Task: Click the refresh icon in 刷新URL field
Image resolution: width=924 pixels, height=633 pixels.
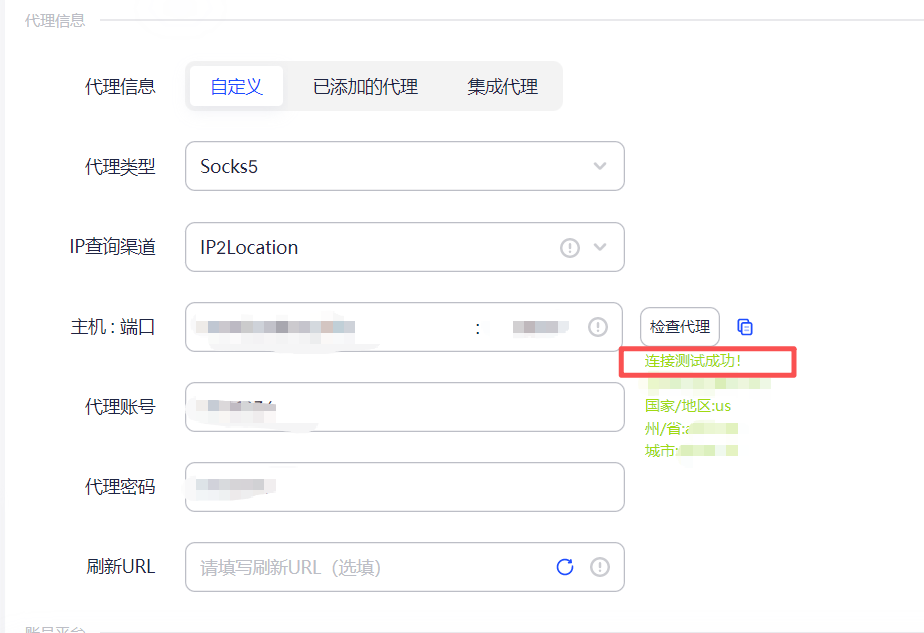Action: (565, 567)
